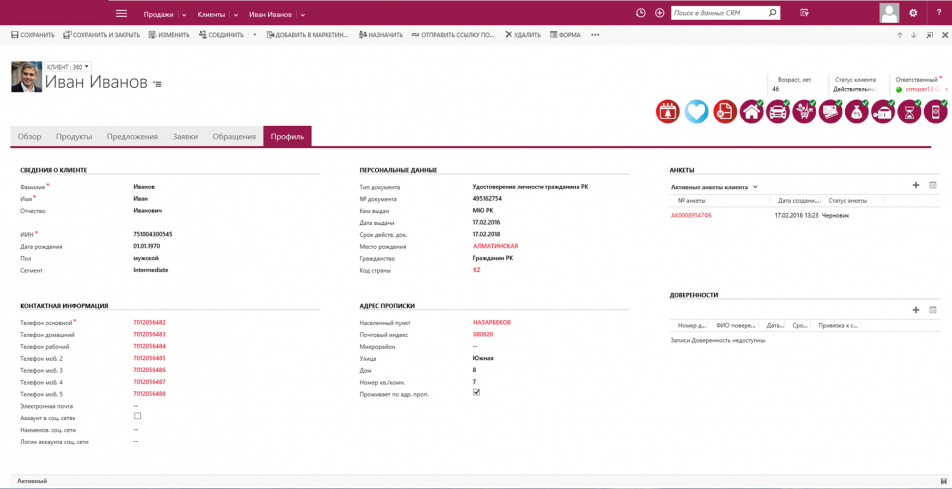Click the CRM data search field

pyautogui.click(x=718, y=13)
